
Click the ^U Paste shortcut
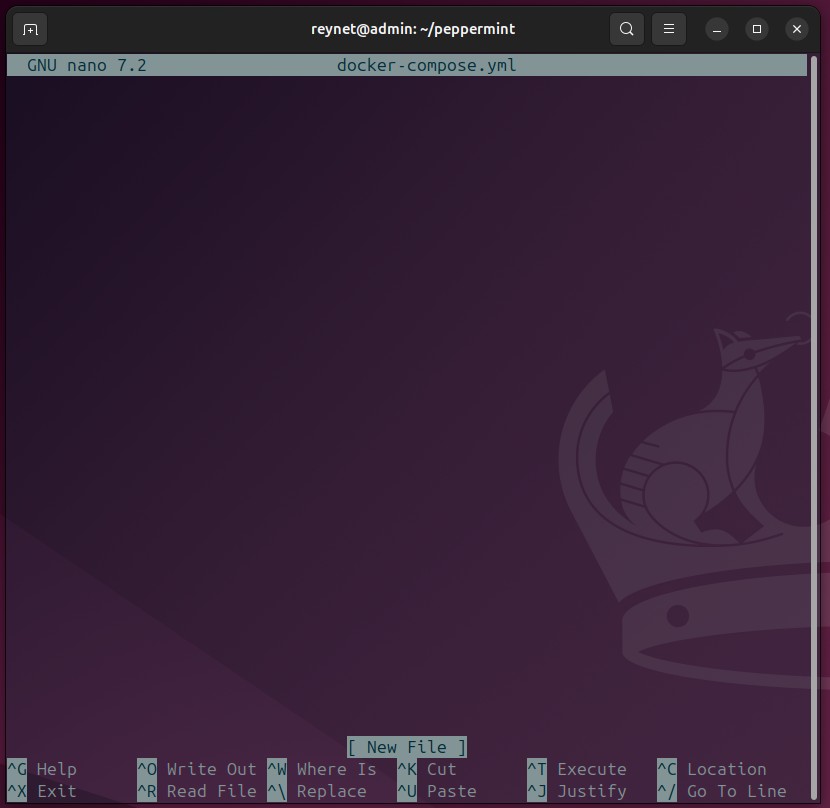point(437,791)
